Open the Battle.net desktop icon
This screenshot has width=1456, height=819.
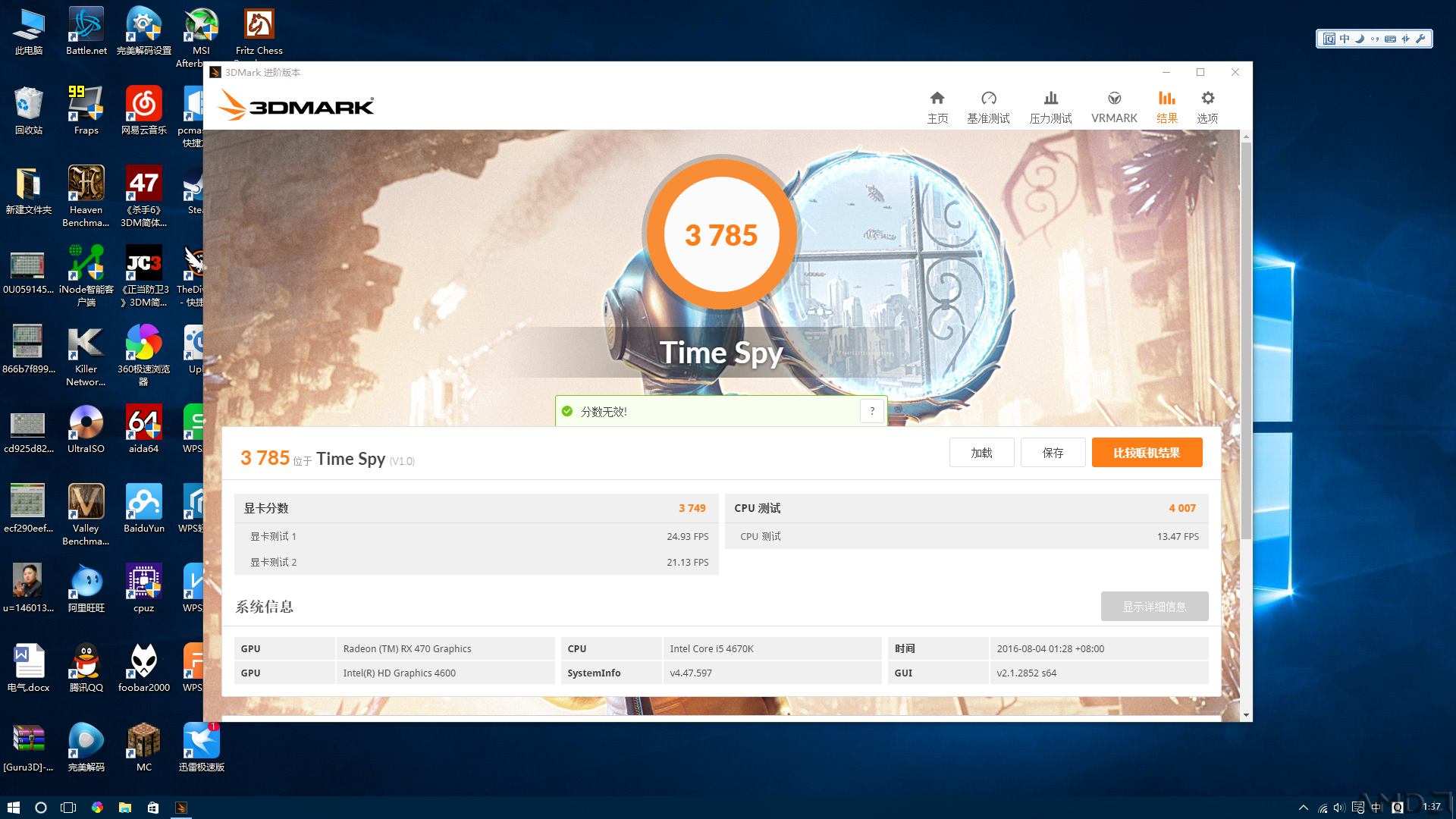[x=86, y=32]
